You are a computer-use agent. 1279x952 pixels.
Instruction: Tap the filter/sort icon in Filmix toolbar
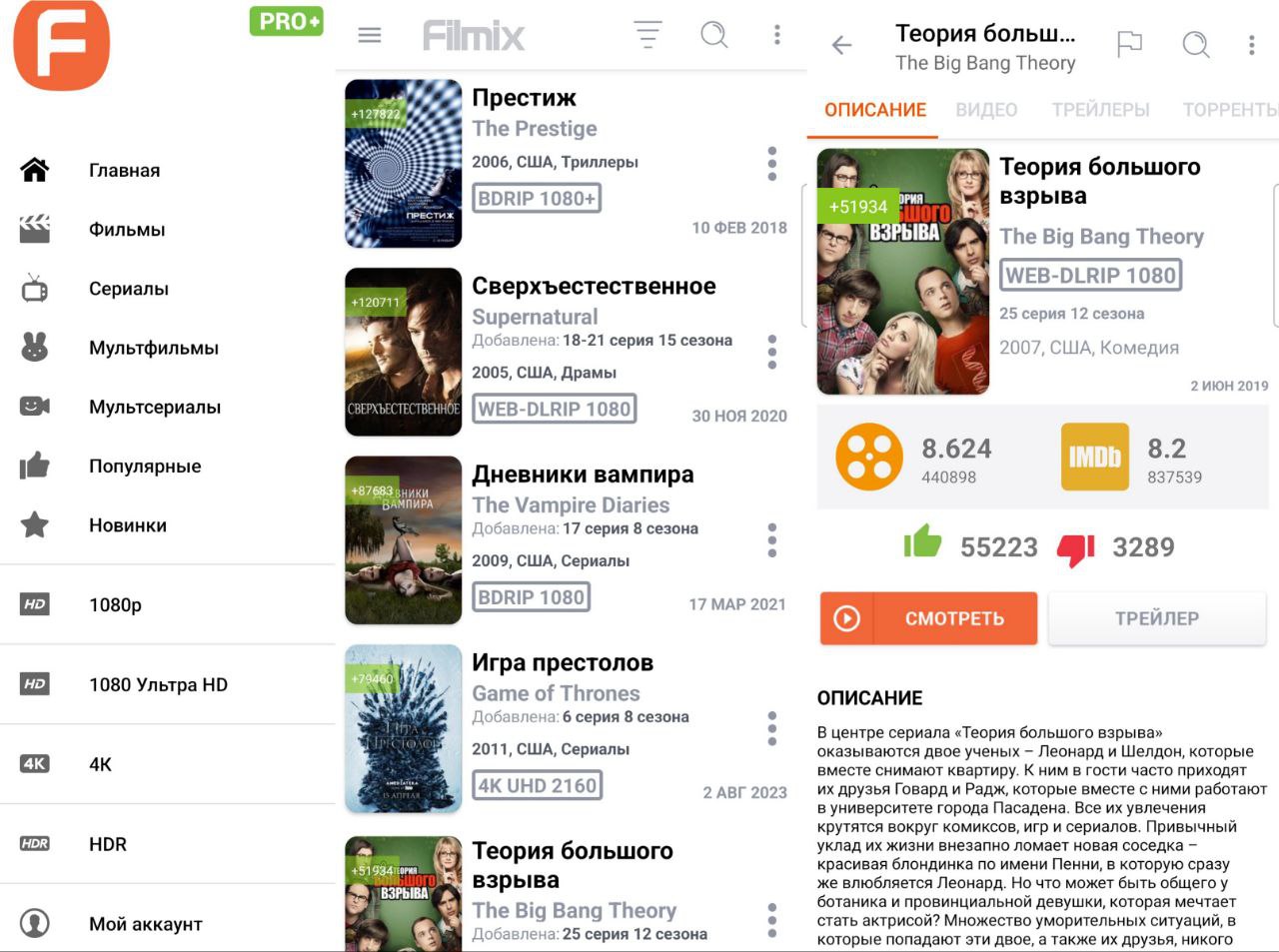pos(647,35)
